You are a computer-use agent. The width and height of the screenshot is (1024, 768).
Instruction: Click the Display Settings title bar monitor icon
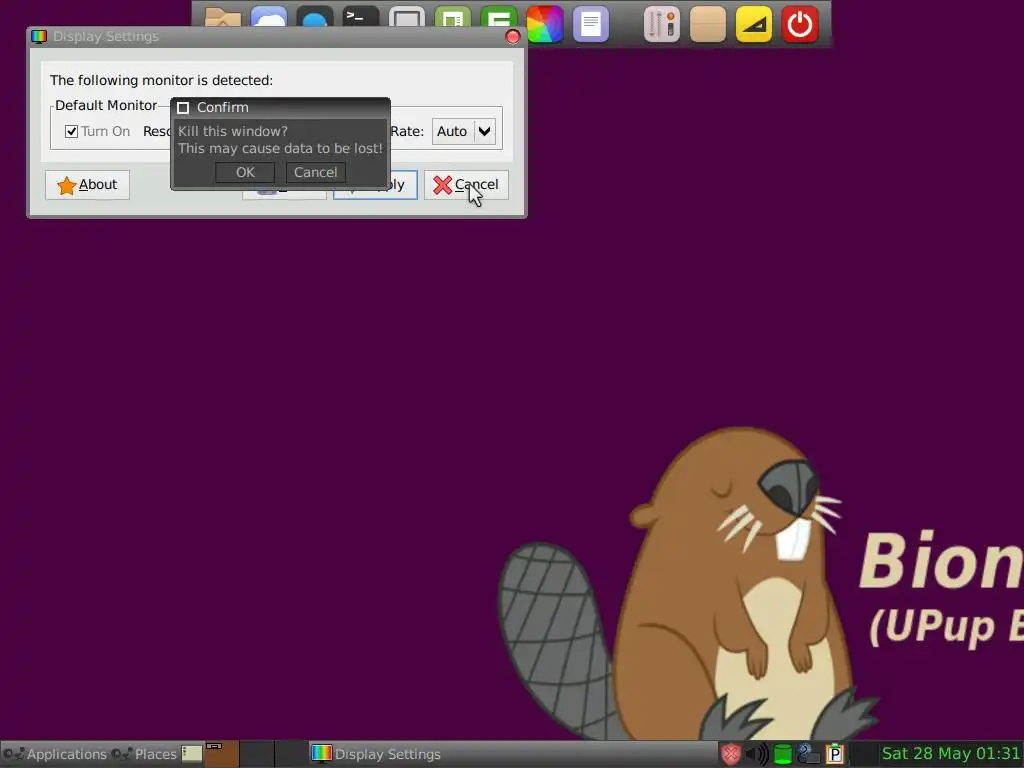pyautogui.click(x=39, y=37)
